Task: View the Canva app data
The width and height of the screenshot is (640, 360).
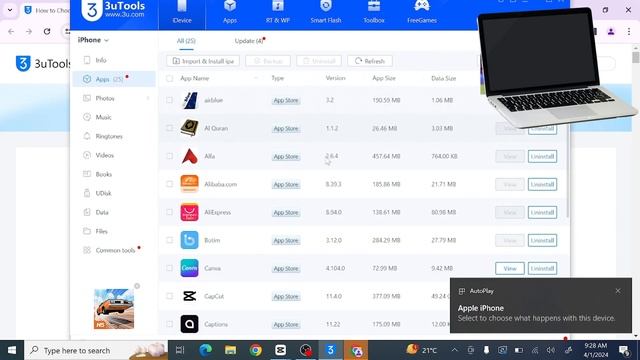Action: [510, 269]
